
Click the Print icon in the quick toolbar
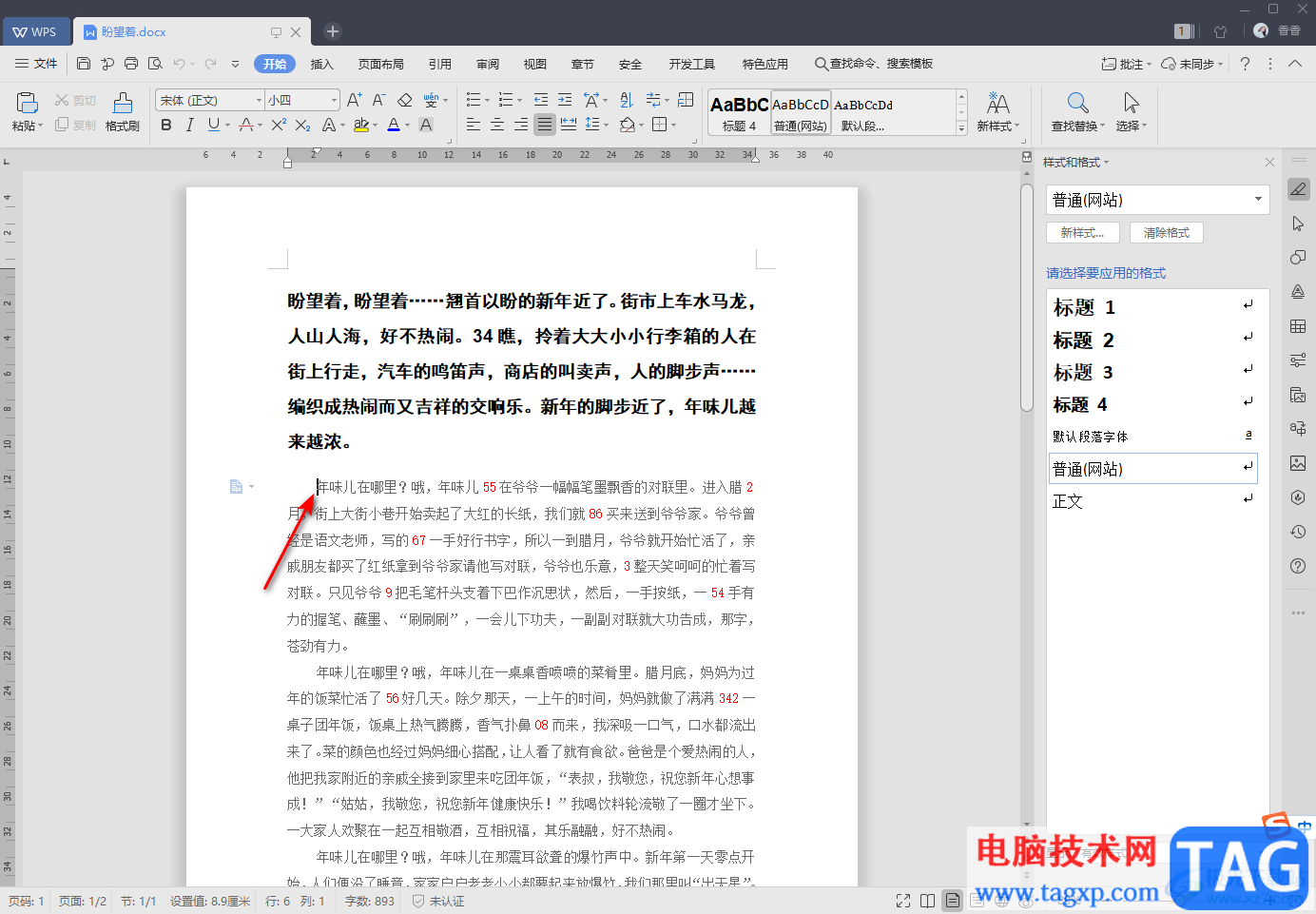pos(131,64)
